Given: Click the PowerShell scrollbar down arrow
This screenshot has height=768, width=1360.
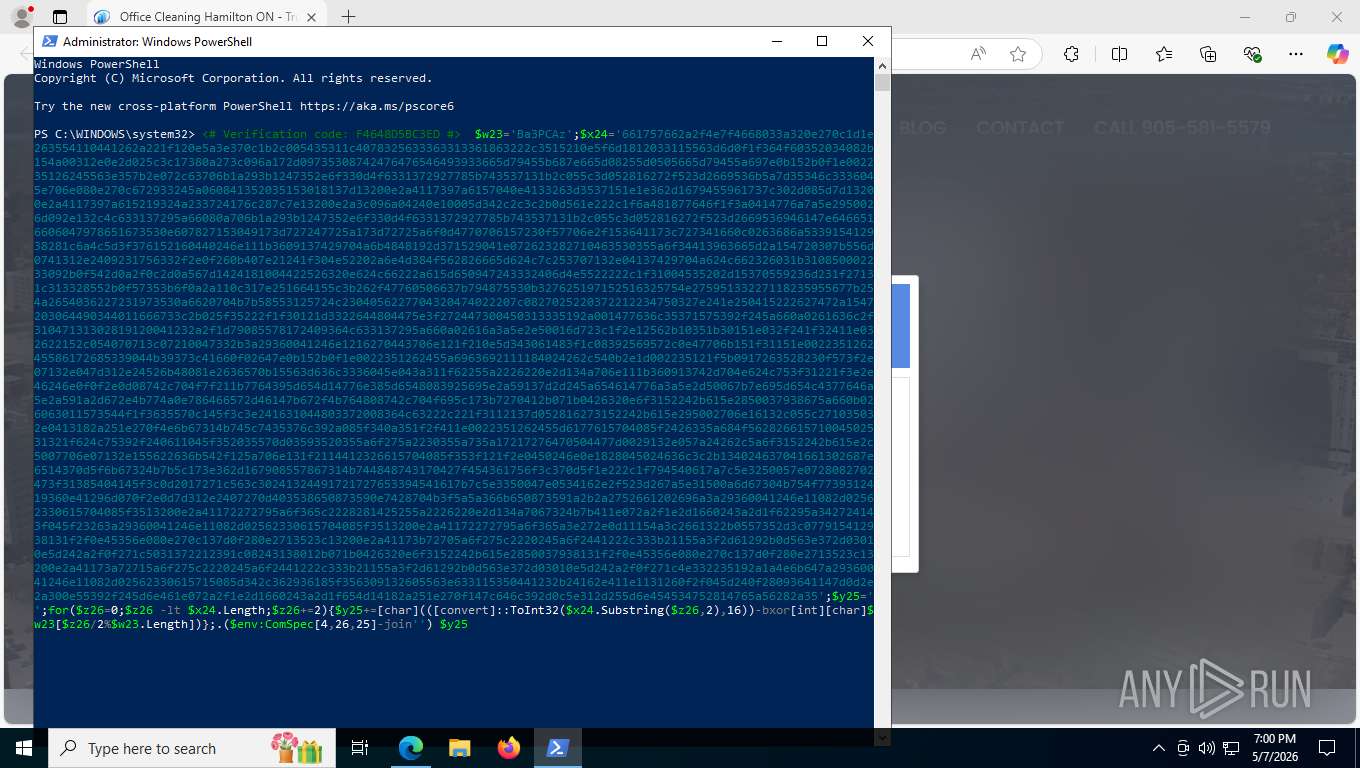Looking at the screenshot, I should pyautogui.click(x=882, y=738).
